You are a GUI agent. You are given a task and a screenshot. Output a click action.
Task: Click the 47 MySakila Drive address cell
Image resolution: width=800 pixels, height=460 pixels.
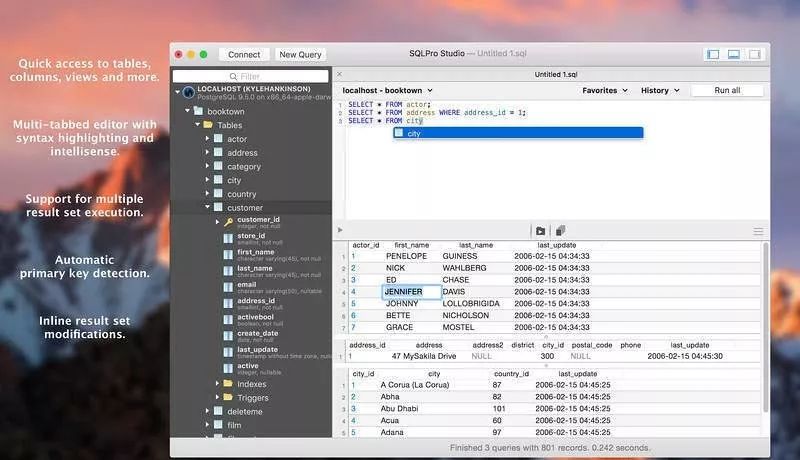coord(423,356)
